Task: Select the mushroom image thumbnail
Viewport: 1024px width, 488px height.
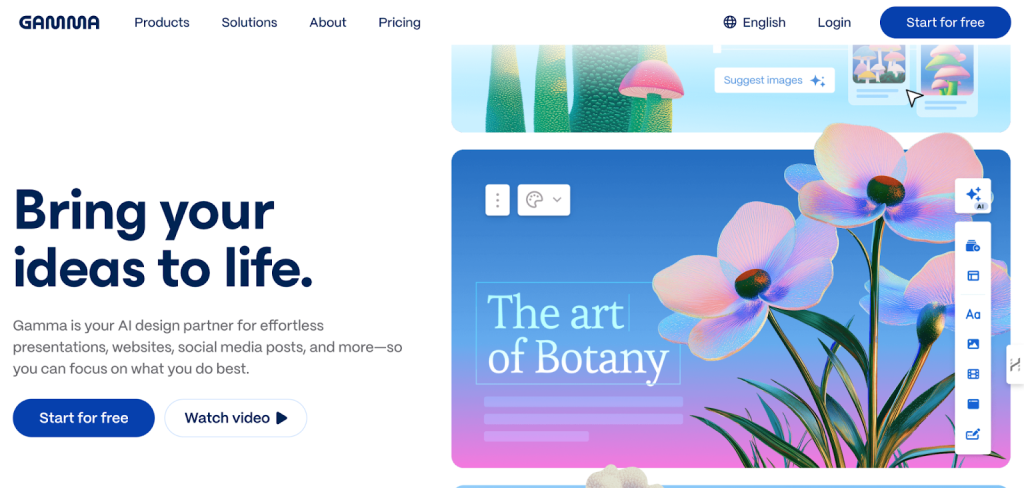Action: pos(878,64)
